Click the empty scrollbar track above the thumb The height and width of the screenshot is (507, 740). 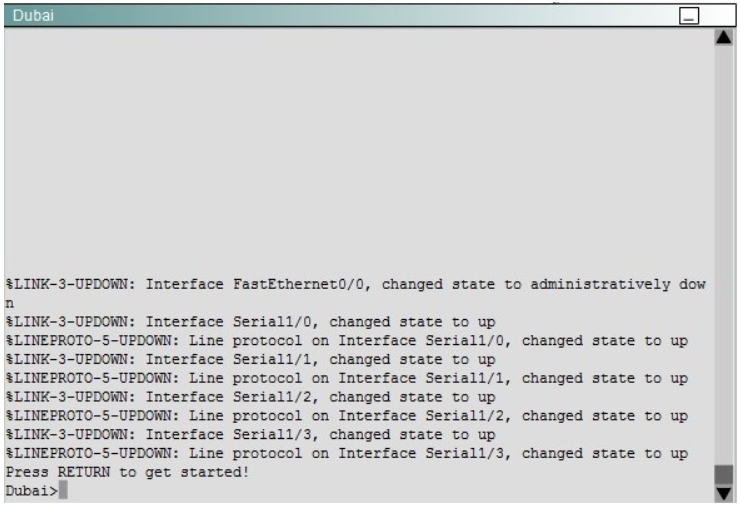coord(723,255)
